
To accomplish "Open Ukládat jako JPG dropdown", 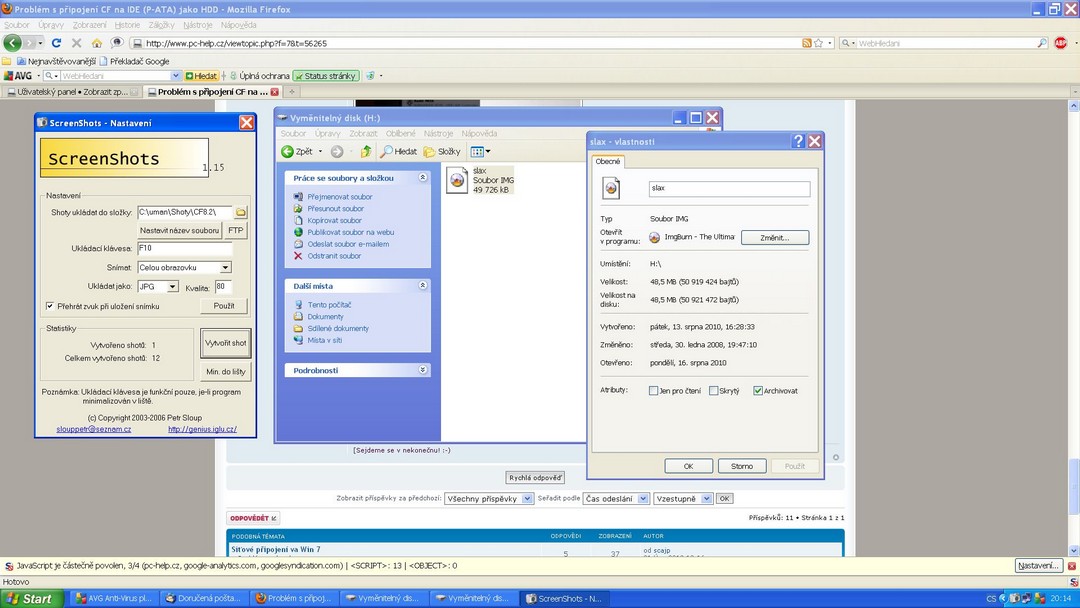I will 172,286.
